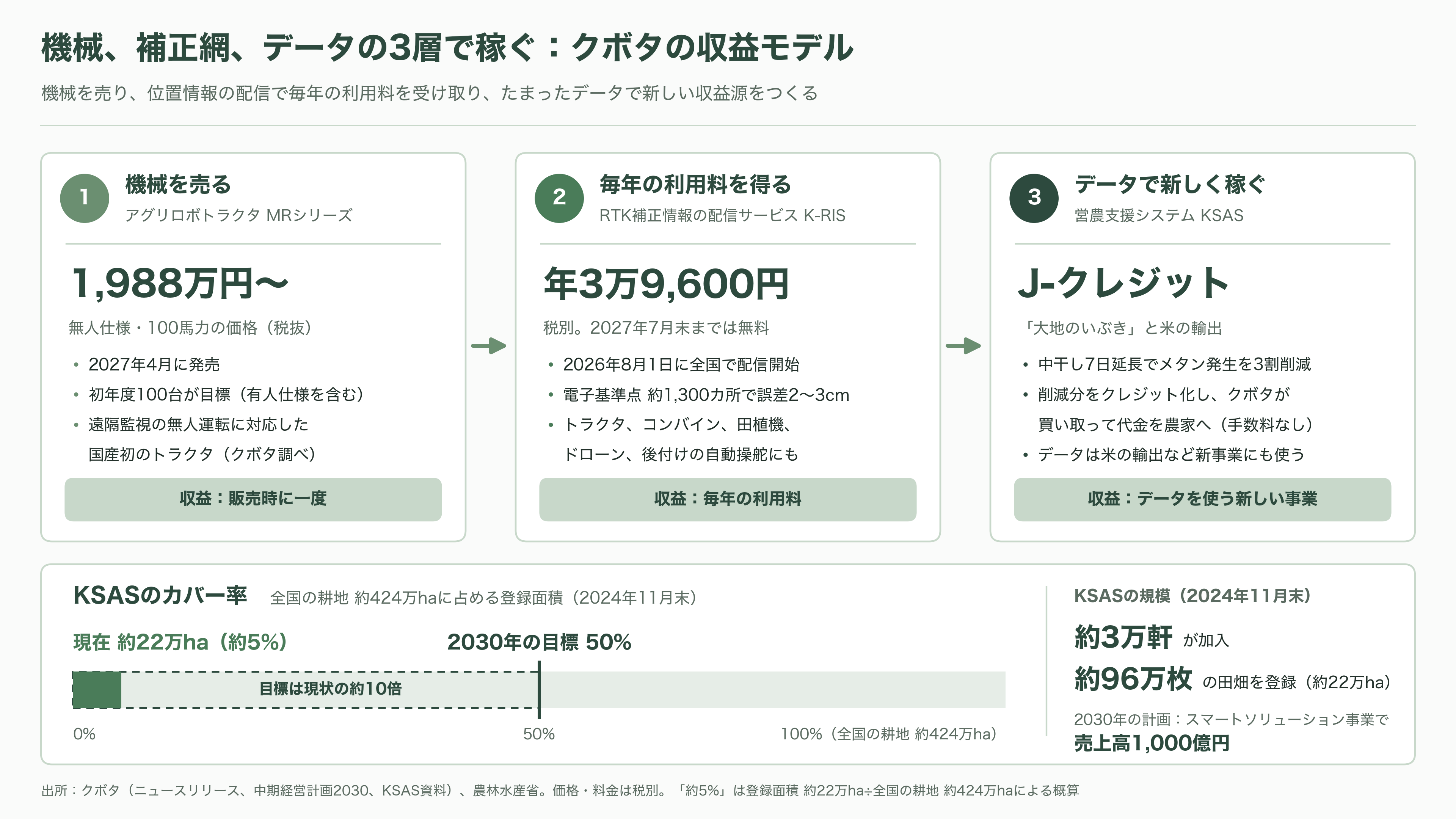Image resolution: width=1456 pixels, height=819 pixels.
Task: Select the price 年3万9,600円
Action: 666,283
